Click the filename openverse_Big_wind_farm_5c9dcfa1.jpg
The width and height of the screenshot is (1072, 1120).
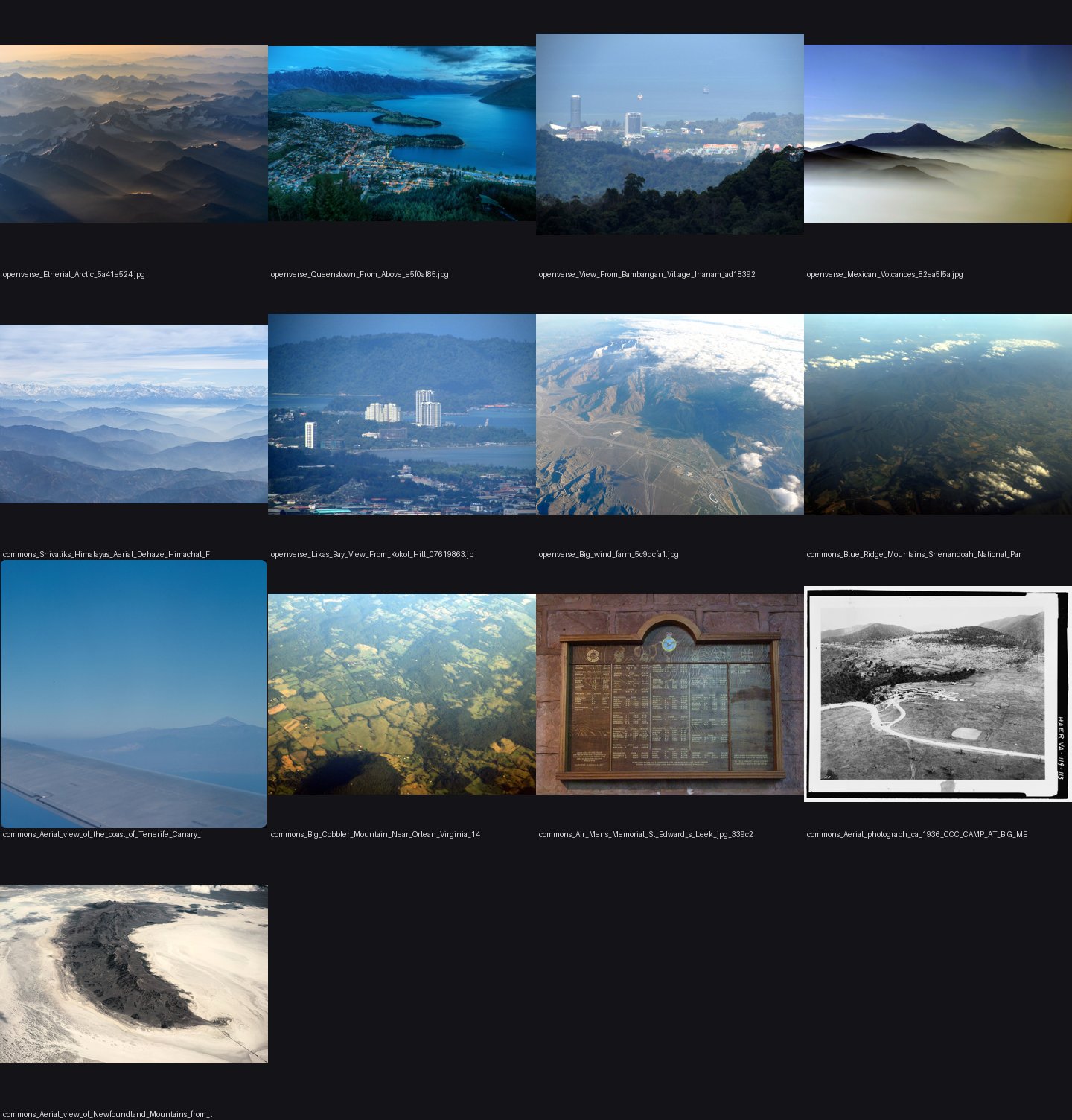tap(608, 554)
